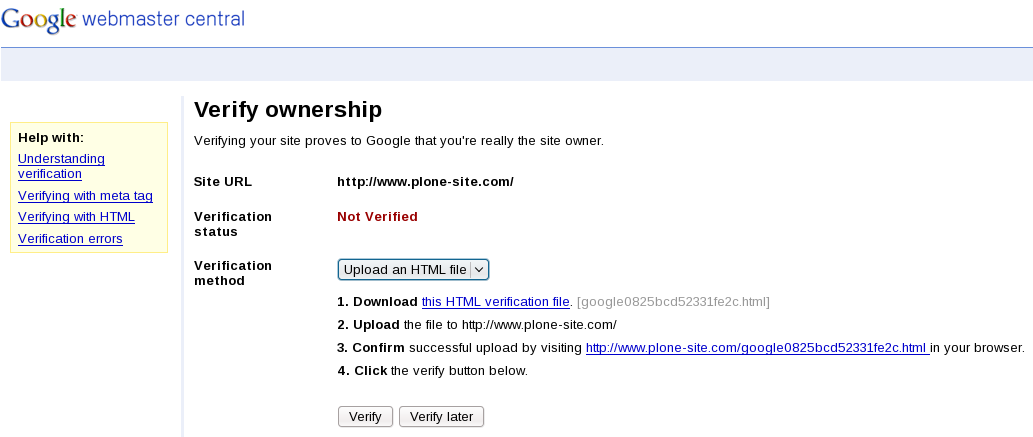Click the 'Verification status' field label
Screen dimensions: 1033x437
click(x=232, y=224)
